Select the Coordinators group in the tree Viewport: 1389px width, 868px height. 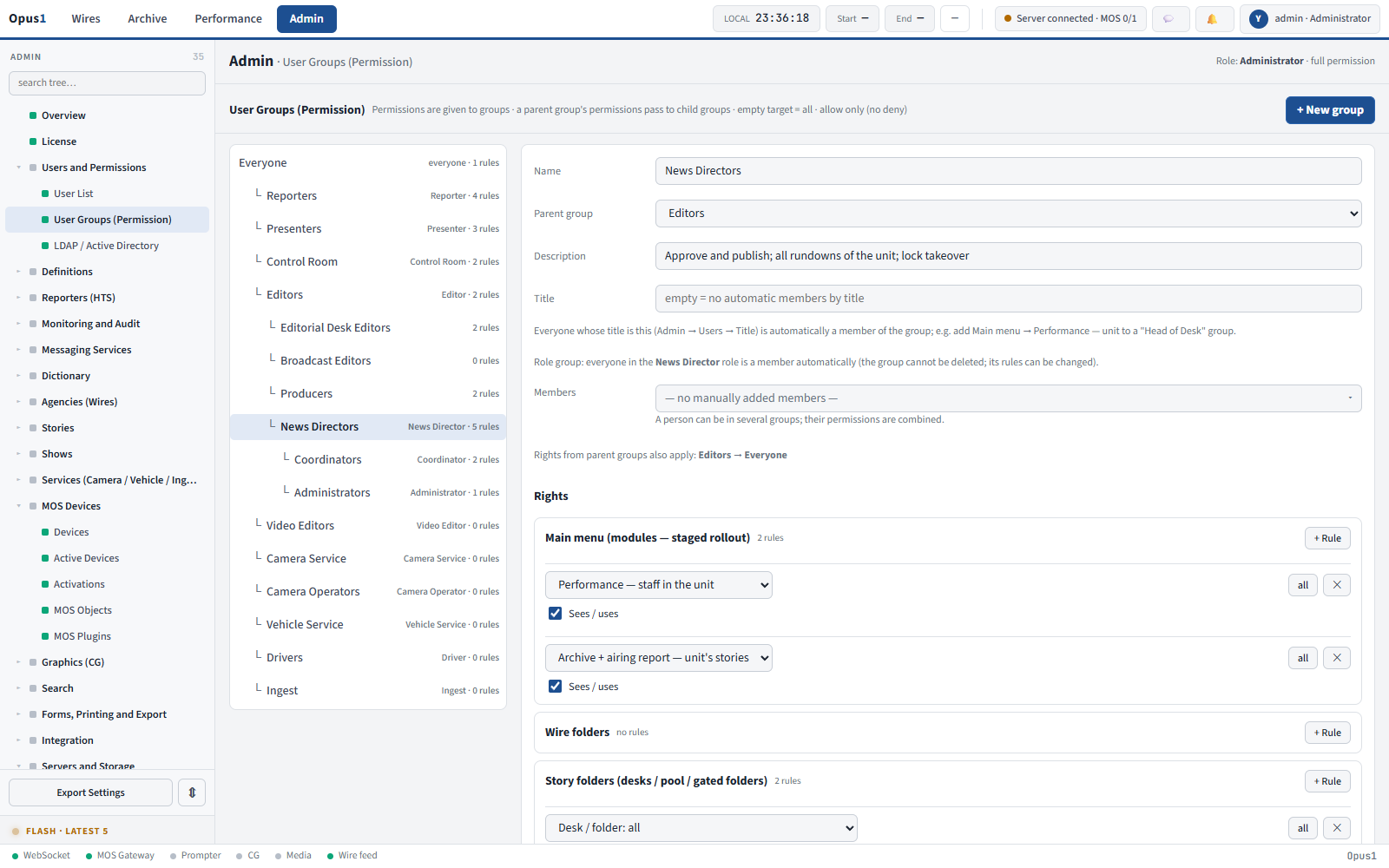[x=368, y=460]
